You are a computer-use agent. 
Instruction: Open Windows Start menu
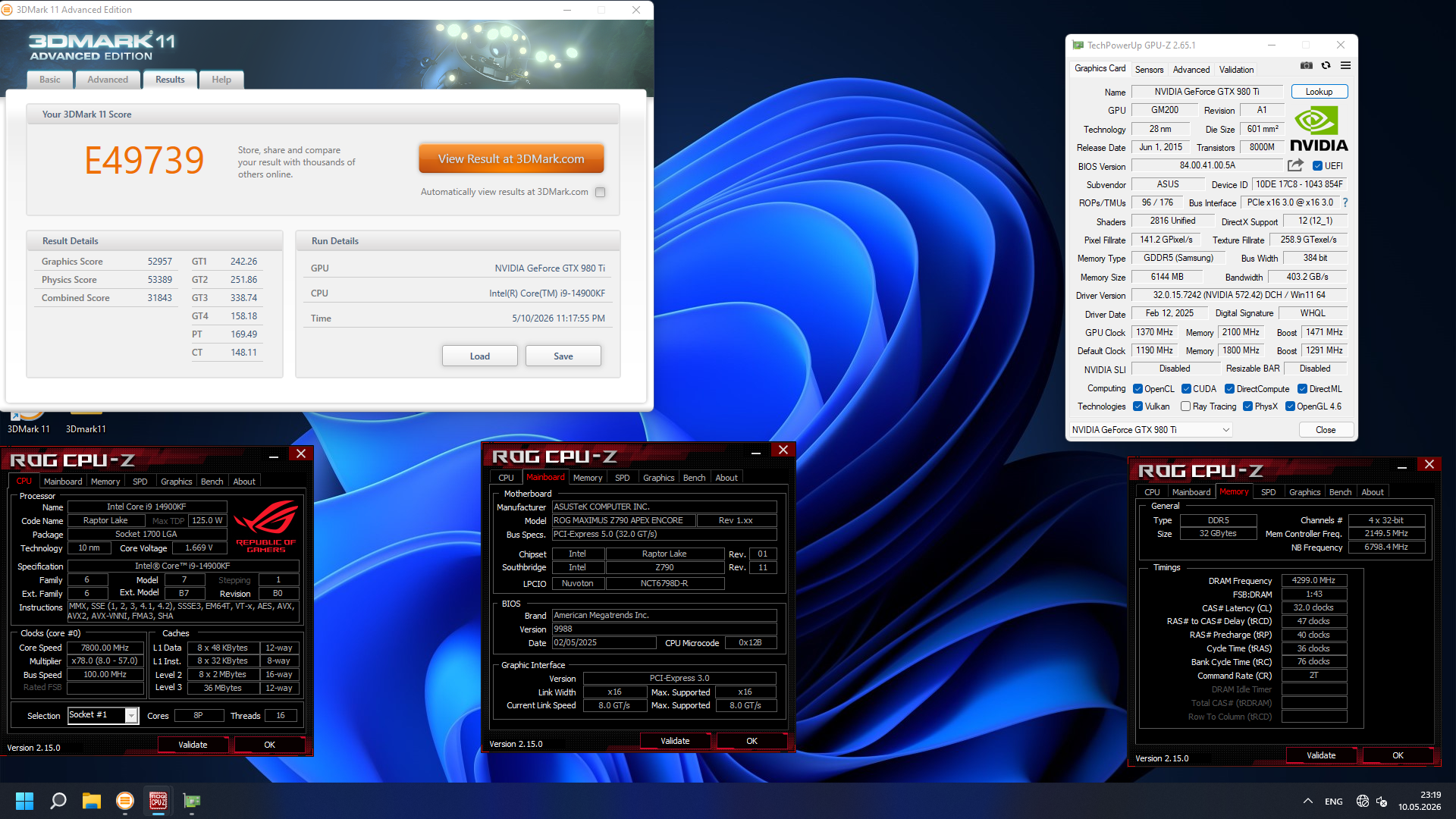pos(24,801)
